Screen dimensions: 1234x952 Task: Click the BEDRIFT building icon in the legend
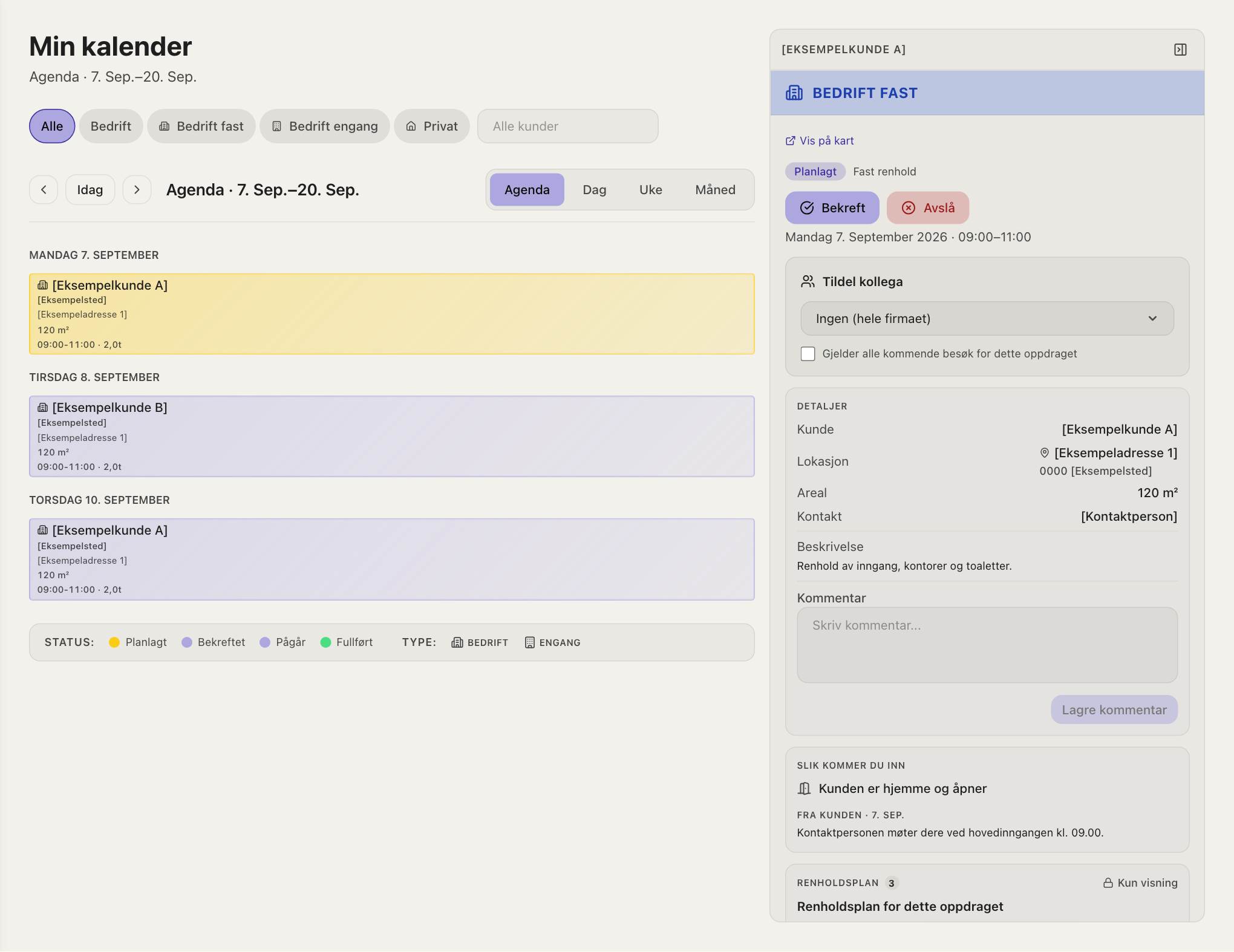pos(457,642)
